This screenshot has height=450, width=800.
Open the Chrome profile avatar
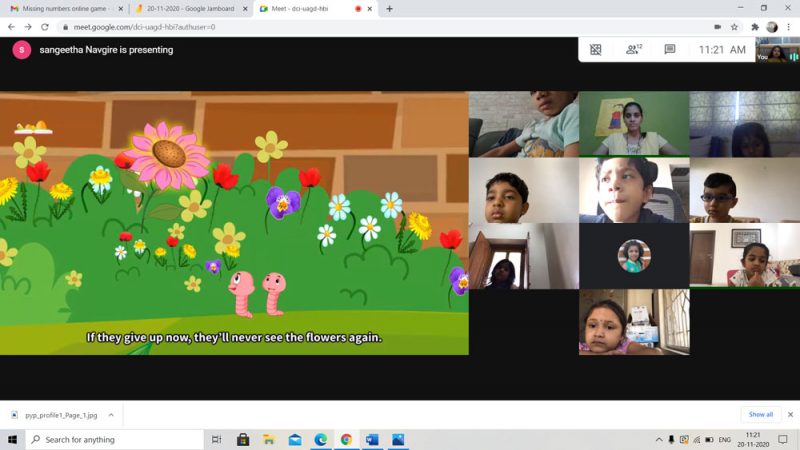tap(772, 27)
